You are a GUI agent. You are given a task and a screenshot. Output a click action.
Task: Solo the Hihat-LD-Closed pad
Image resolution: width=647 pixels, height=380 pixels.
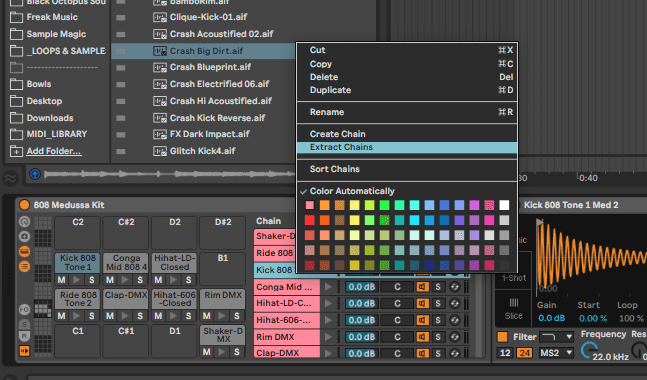189,280
